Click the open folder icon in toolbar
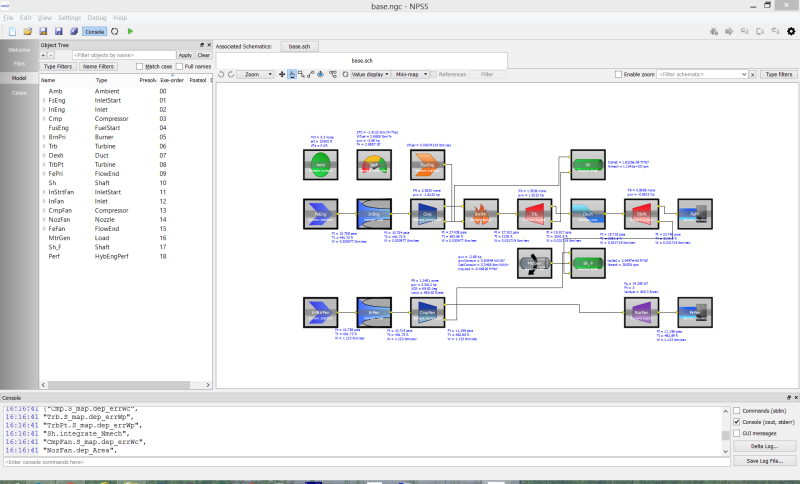This screenshot has height=484, width=800. tap(28, 31)
